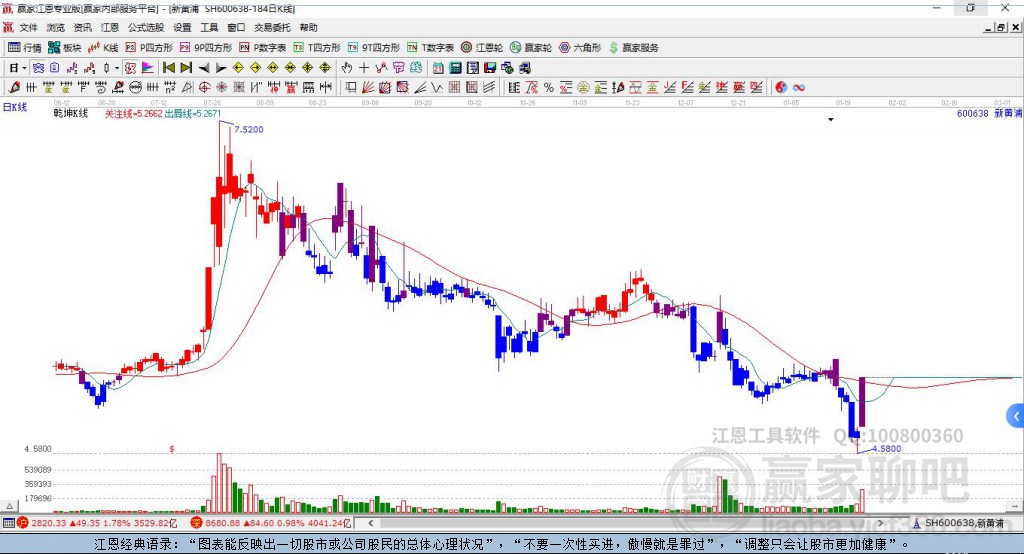Click the 行情 toolbar button
Image resolution: width=1024 pixels, height=554 pixels.
(x=24, y=48)
